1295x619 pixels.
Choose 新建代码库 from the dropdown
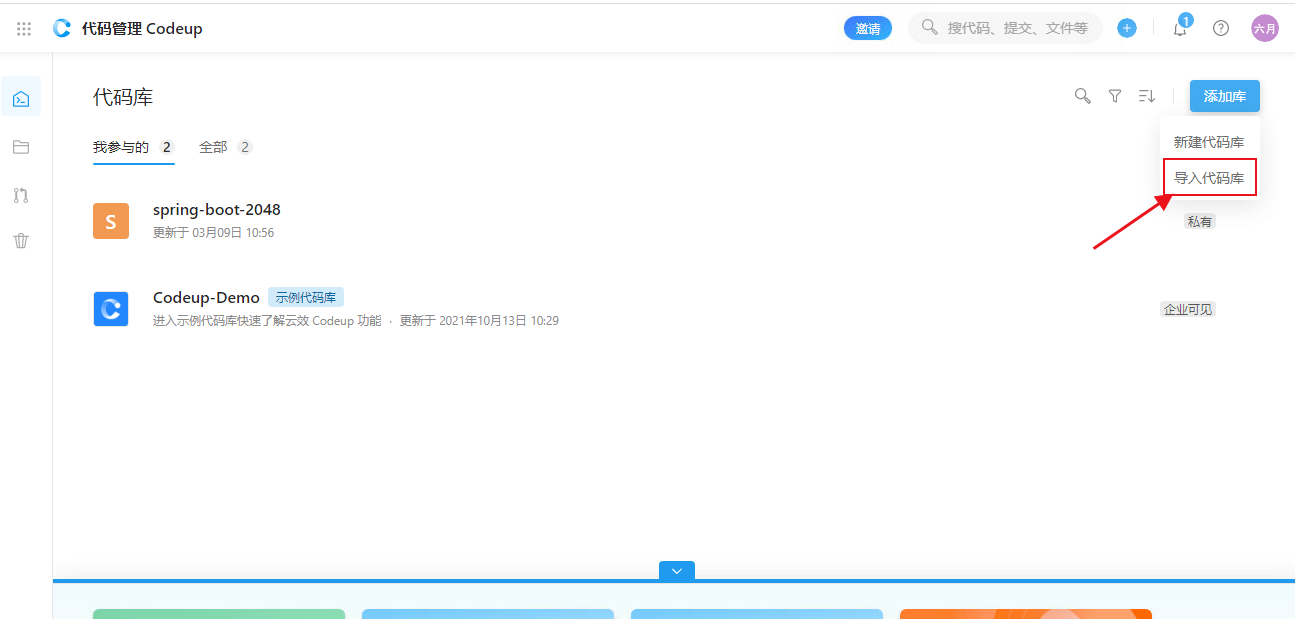point(1209,142)
